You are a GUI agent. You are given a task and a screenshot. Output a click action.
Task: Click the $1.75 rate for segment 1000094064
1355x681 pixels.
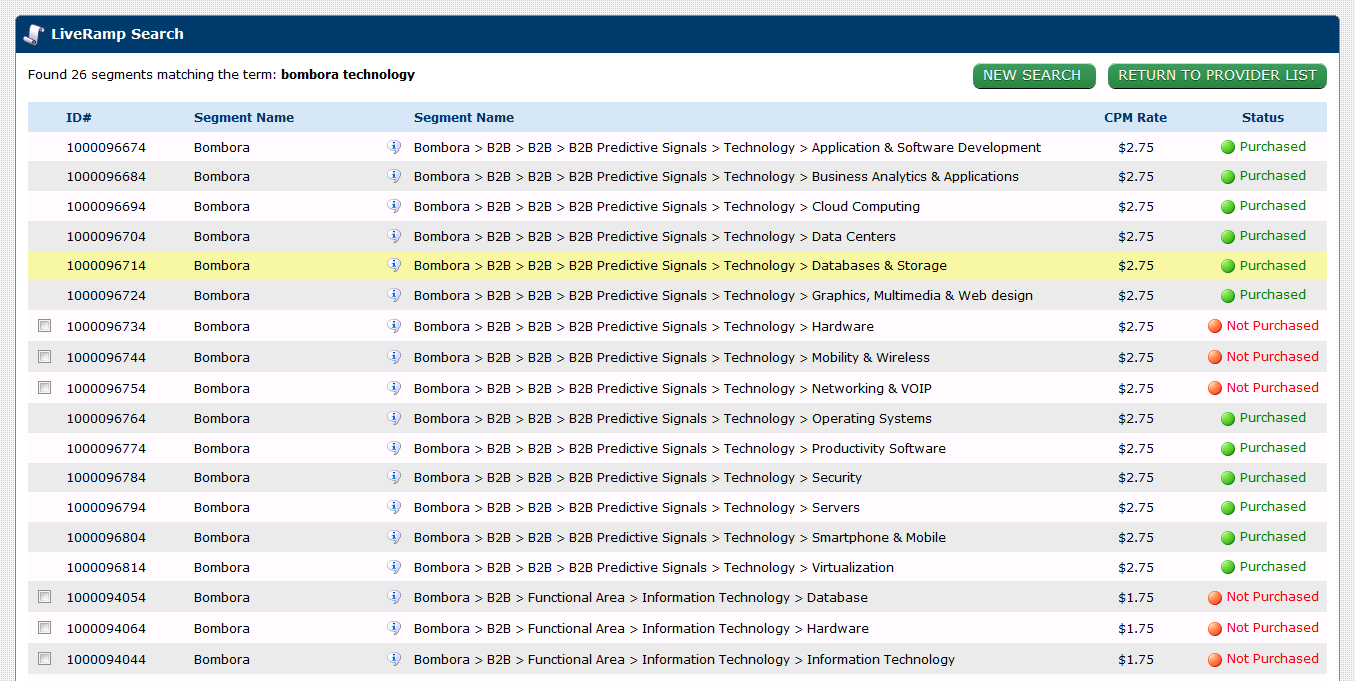tap(1136, 629)
